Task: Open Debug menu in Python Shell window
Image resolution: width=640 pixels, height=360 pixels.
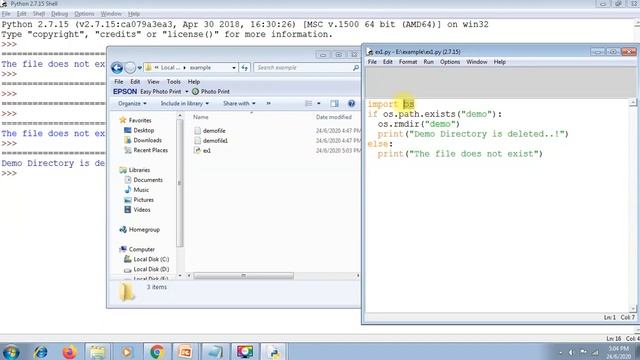Action: pyautogui.click(x=59, y=14)
